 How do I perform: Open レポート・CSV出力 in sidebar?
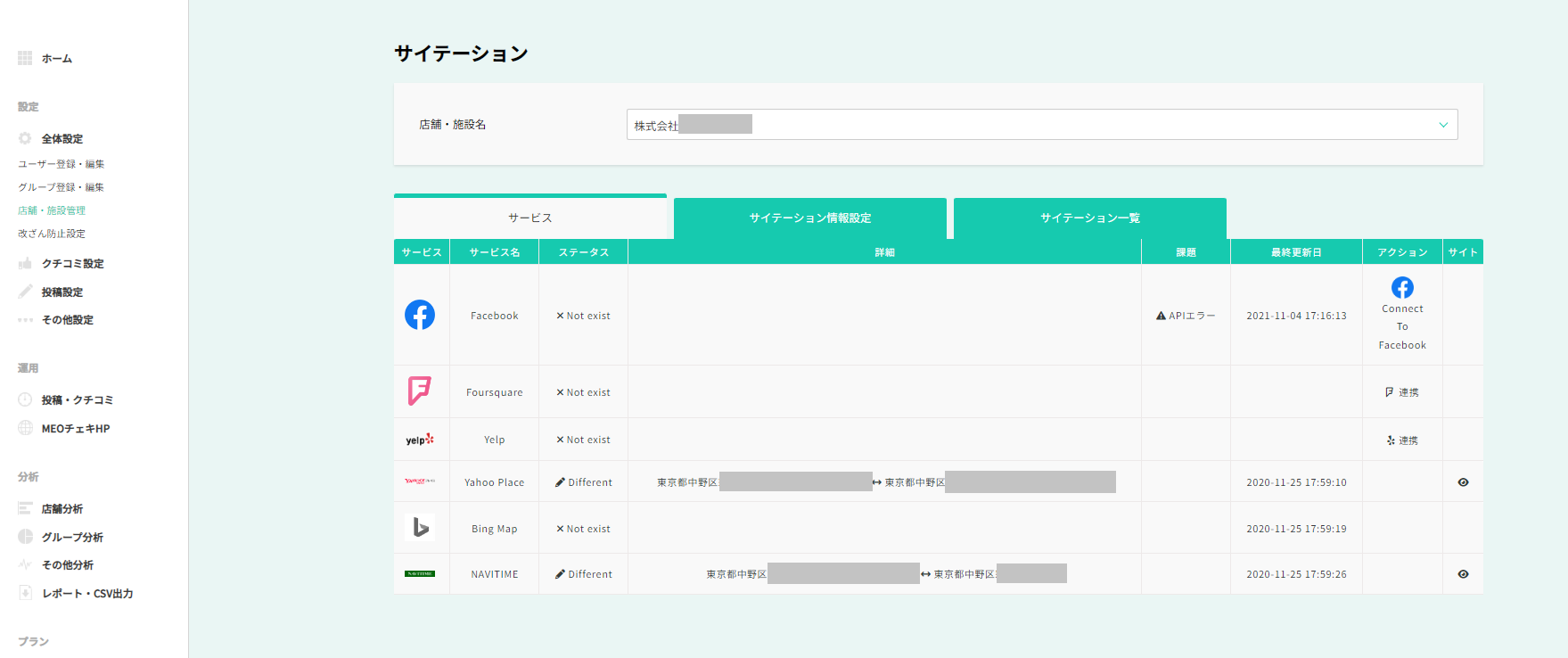(86, 594)
